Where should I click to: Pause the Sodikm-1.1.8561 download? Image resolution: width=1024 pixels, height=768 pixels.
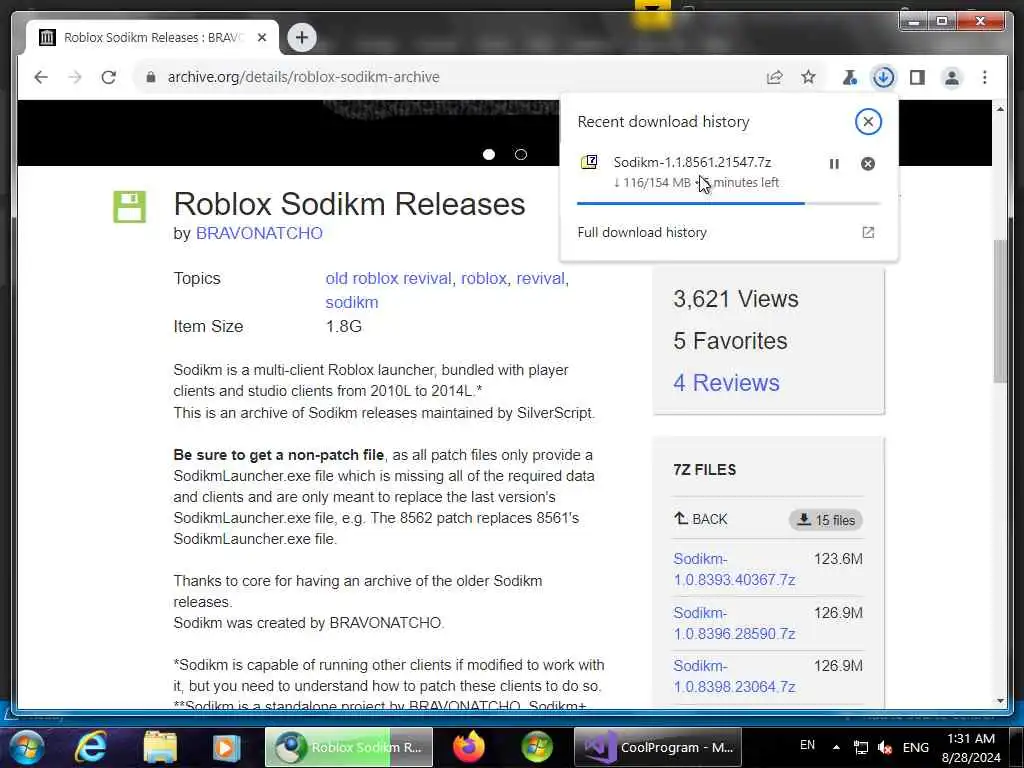[834, 164]
